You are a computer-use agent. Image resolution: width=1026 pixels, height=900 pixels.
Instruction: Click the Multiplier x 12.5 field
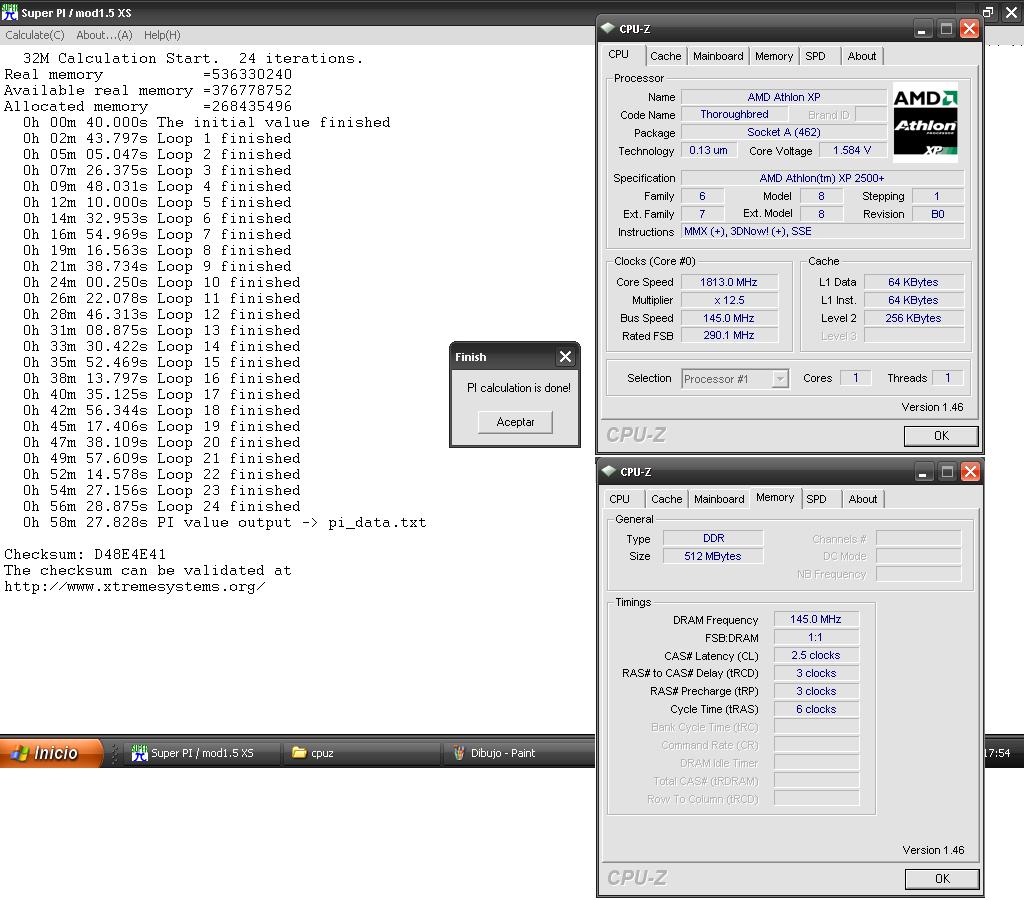[729, 300]
